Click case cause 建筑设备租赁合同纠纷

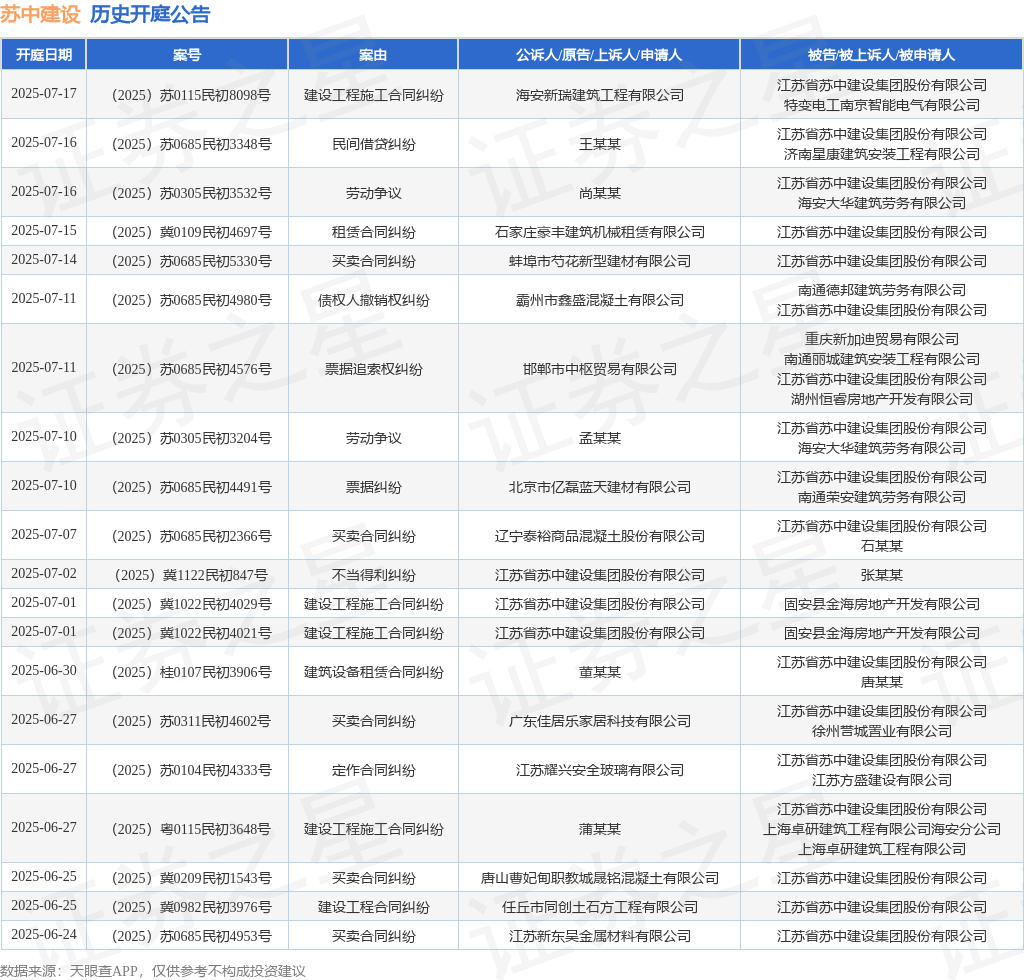click(x=374, y=672)
